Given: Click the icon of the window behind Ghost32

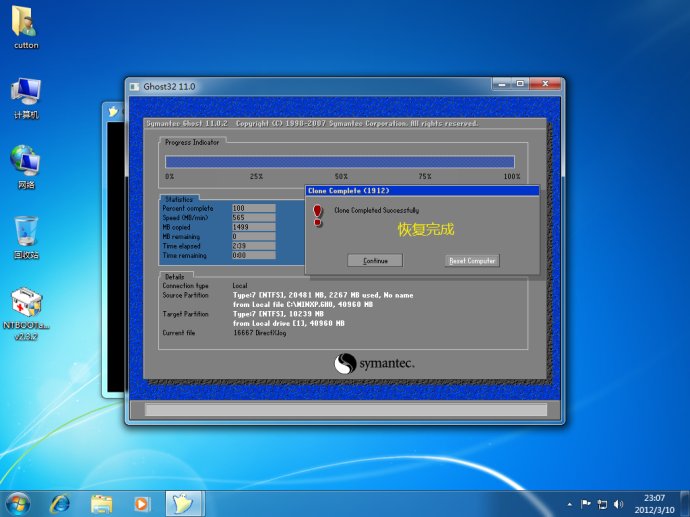Looking at the screenshot, I should click(x=113, y=111).
